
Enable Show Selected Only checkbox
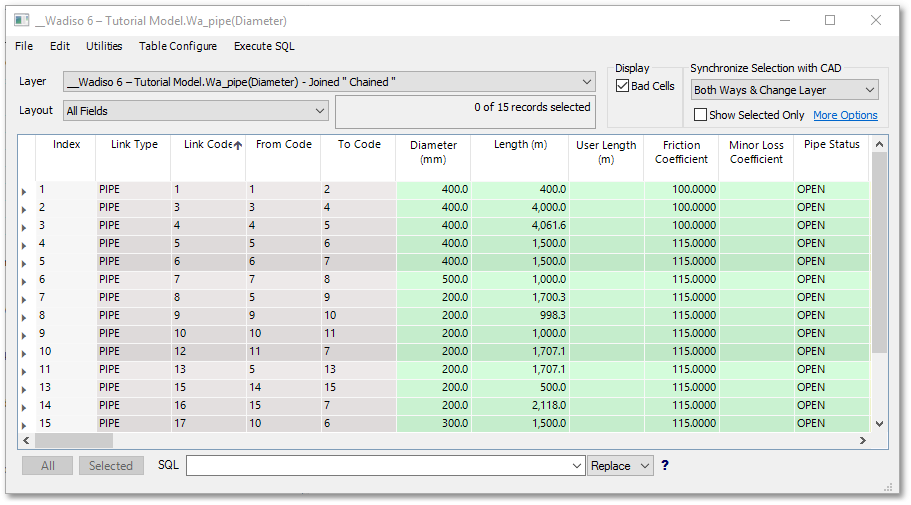[701, 114]
